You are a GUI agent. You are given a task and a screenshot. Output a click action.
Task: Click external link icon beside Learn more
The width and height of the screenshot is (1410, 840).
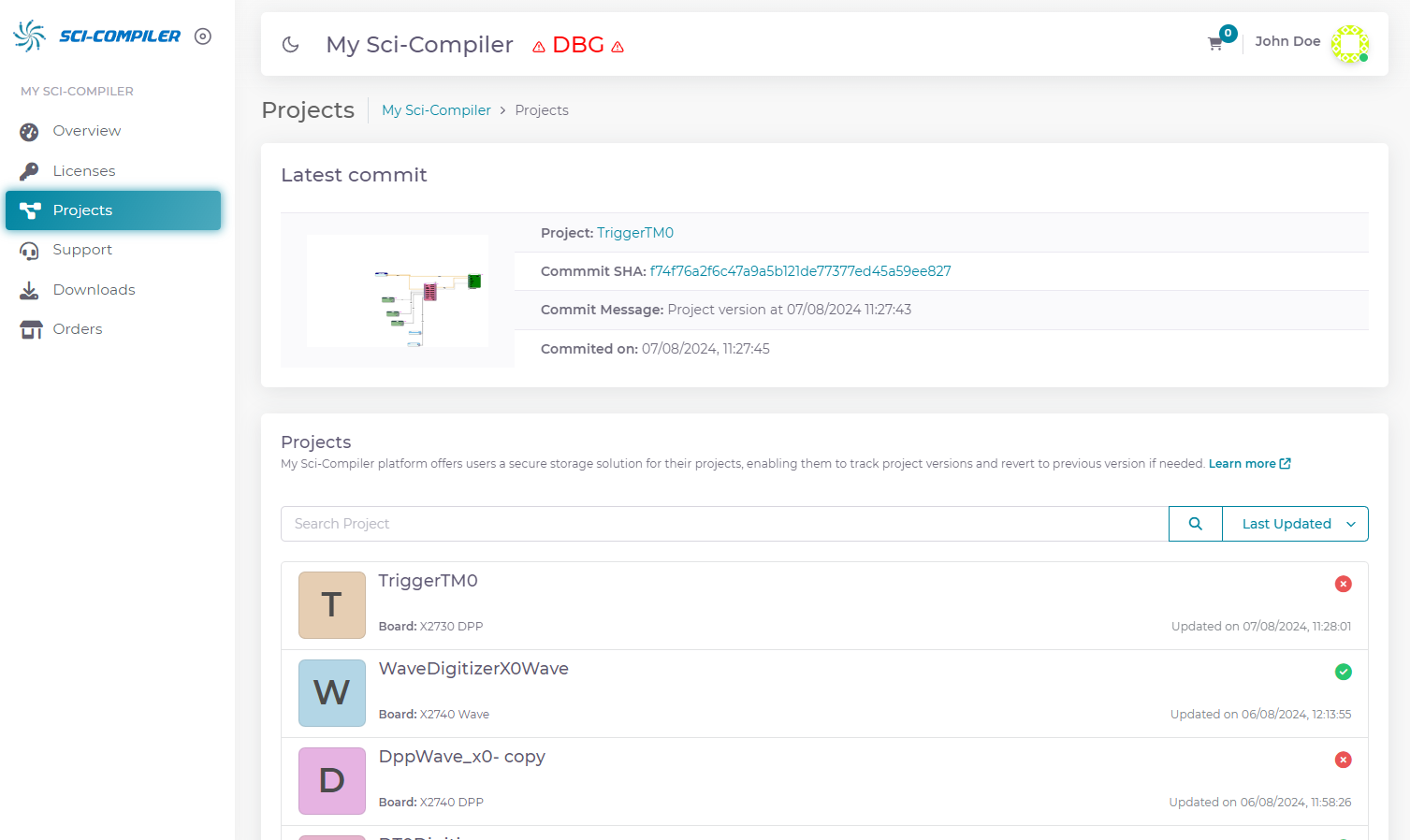coord(1286,464)
